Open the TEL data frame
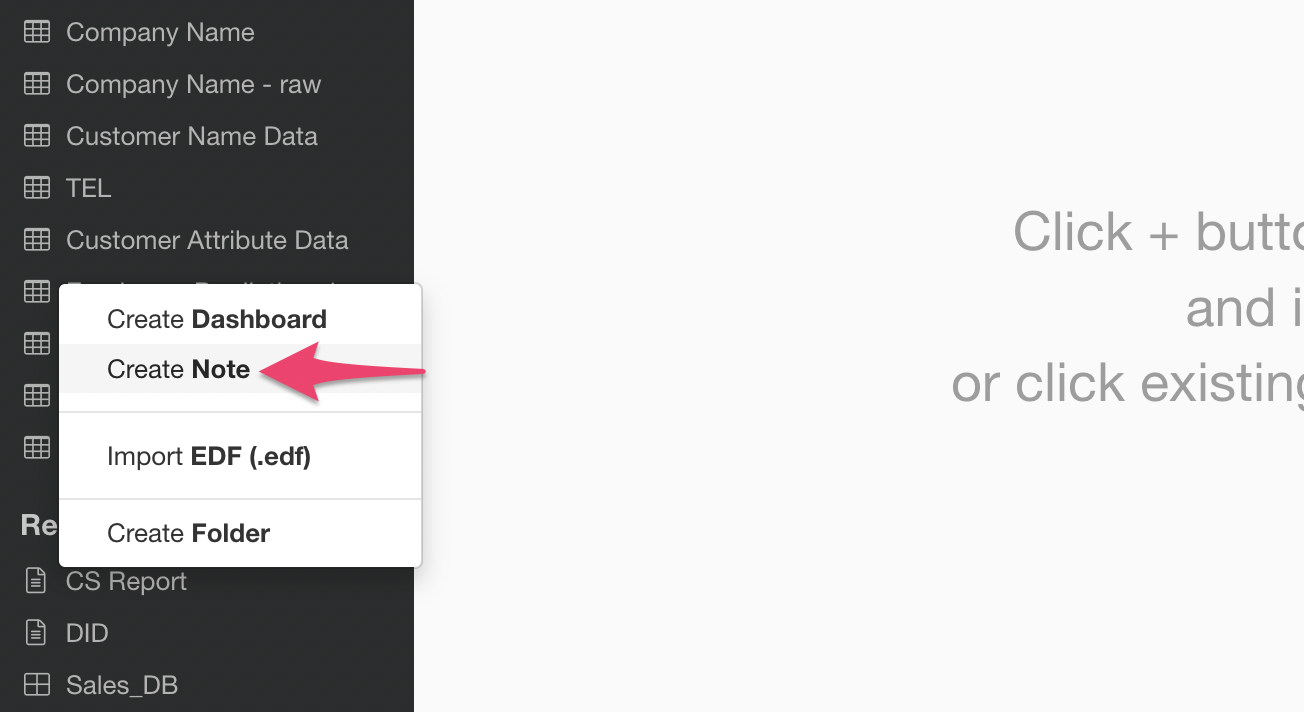Screen dimensions: 1304x712 (x=88, y=188)
